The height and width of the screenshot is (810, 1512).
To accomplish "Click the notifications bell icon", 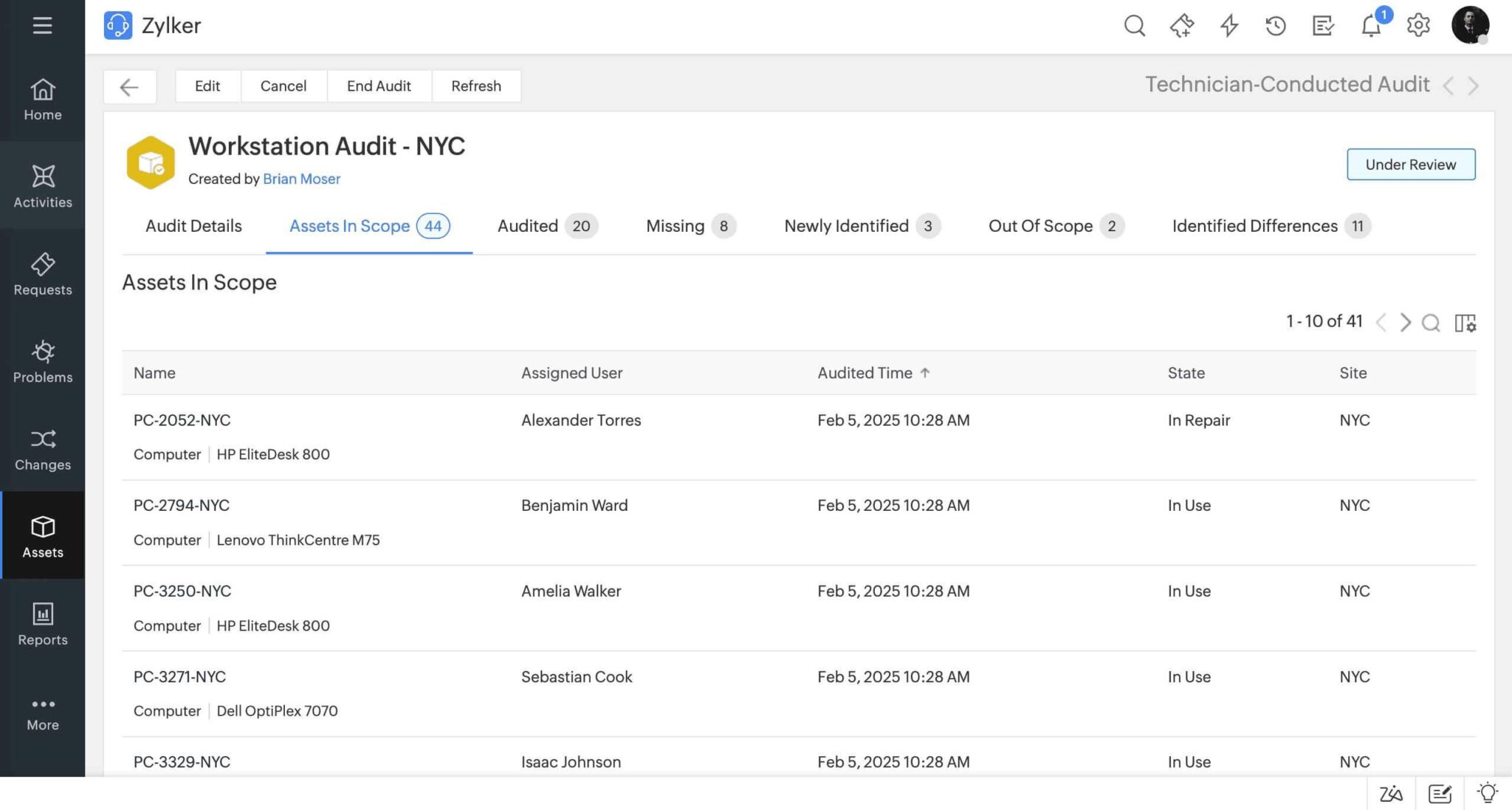I will [1371, 26].
